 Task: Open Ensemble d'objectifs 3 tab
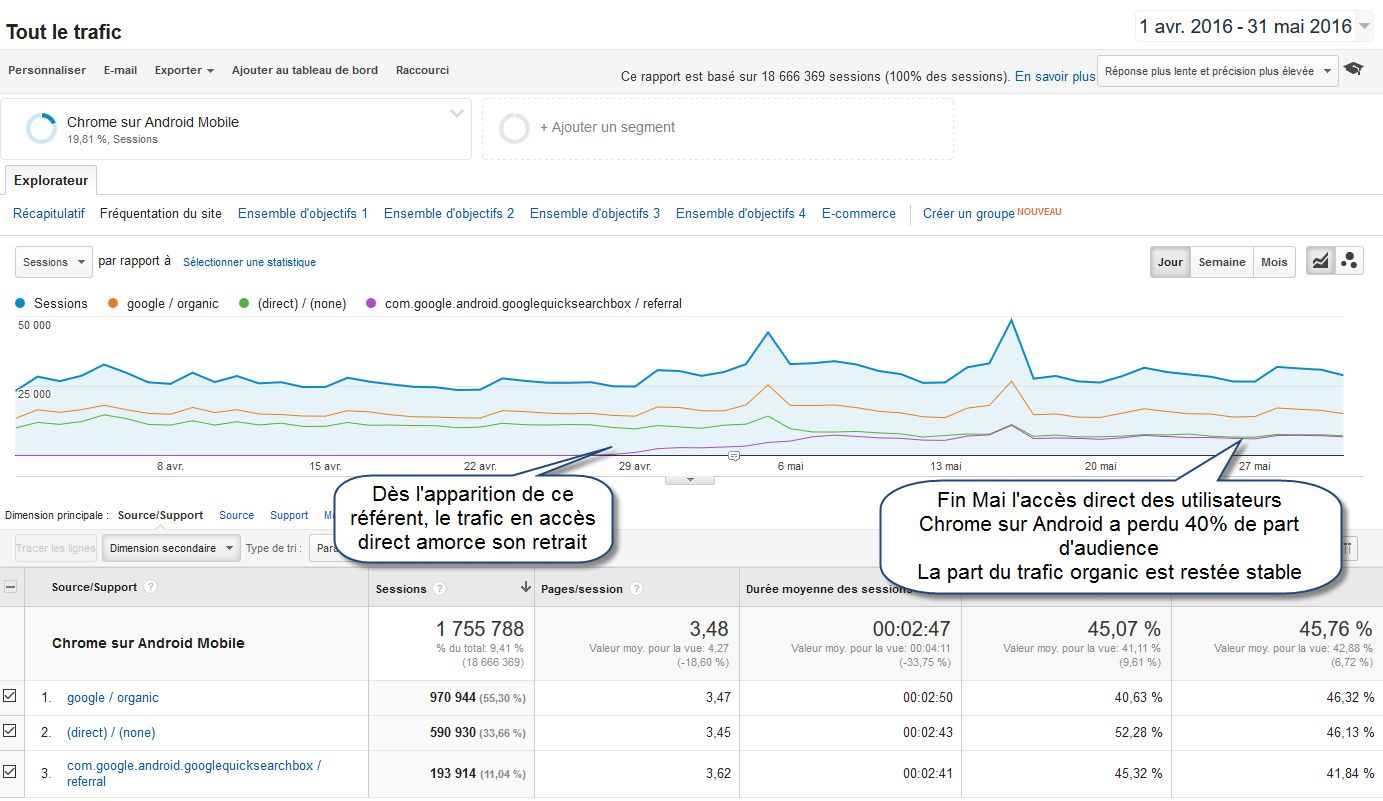tap(595, 213)
